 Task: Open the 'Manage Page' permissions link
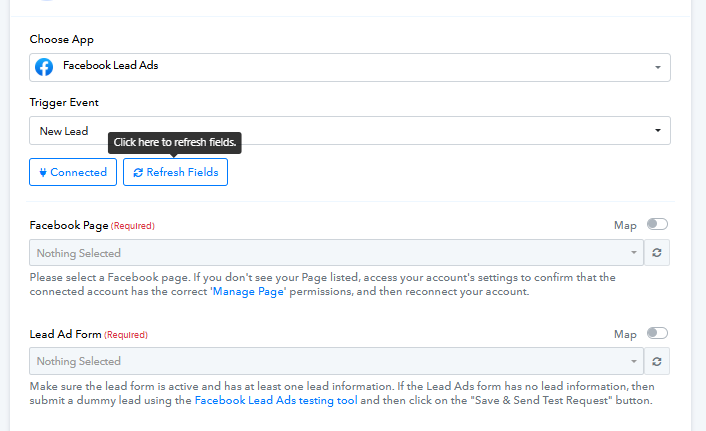pos(248,291)
